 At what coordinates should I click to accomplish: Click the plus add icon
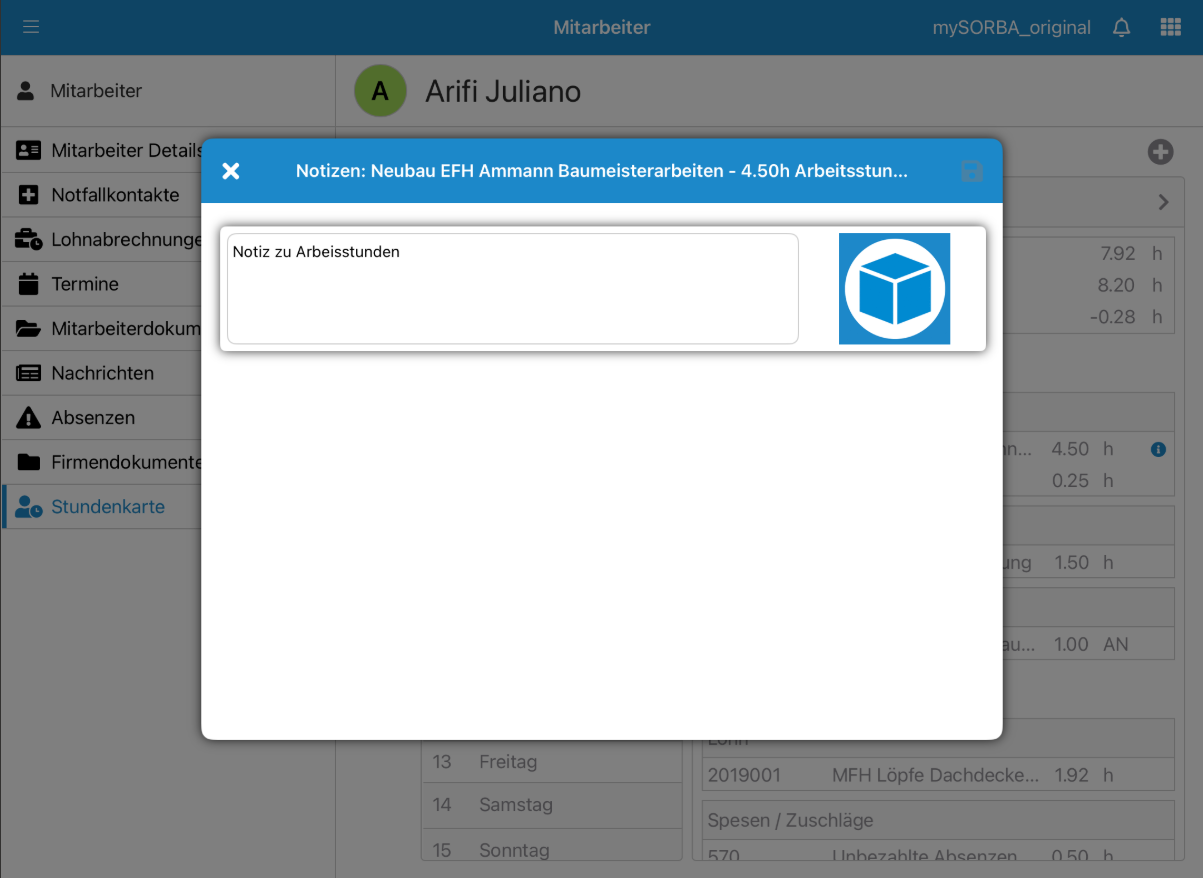[1160, 152]
